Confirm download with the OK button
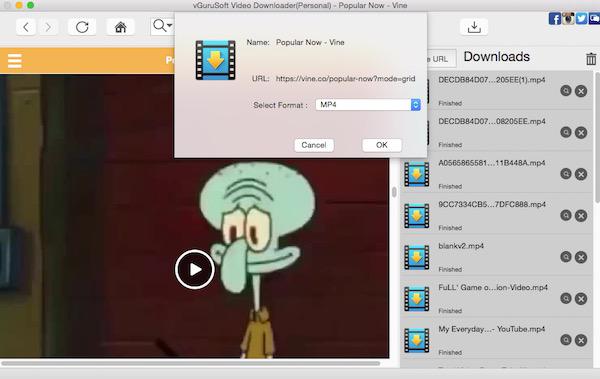 [x=382, y=145]
